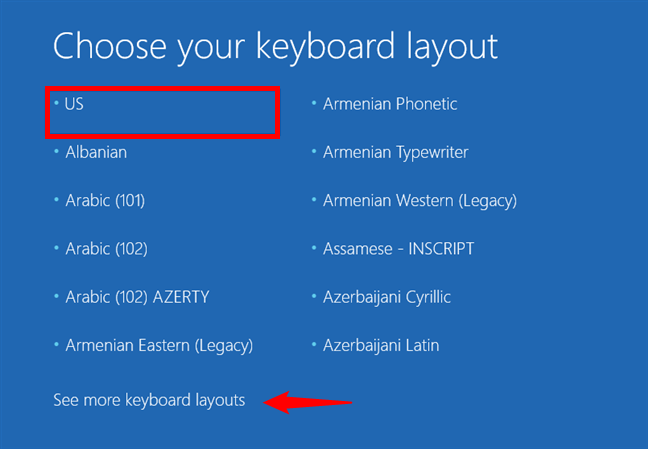Pick the Azerbaijani Latin layout

click(x=381, y=346)
